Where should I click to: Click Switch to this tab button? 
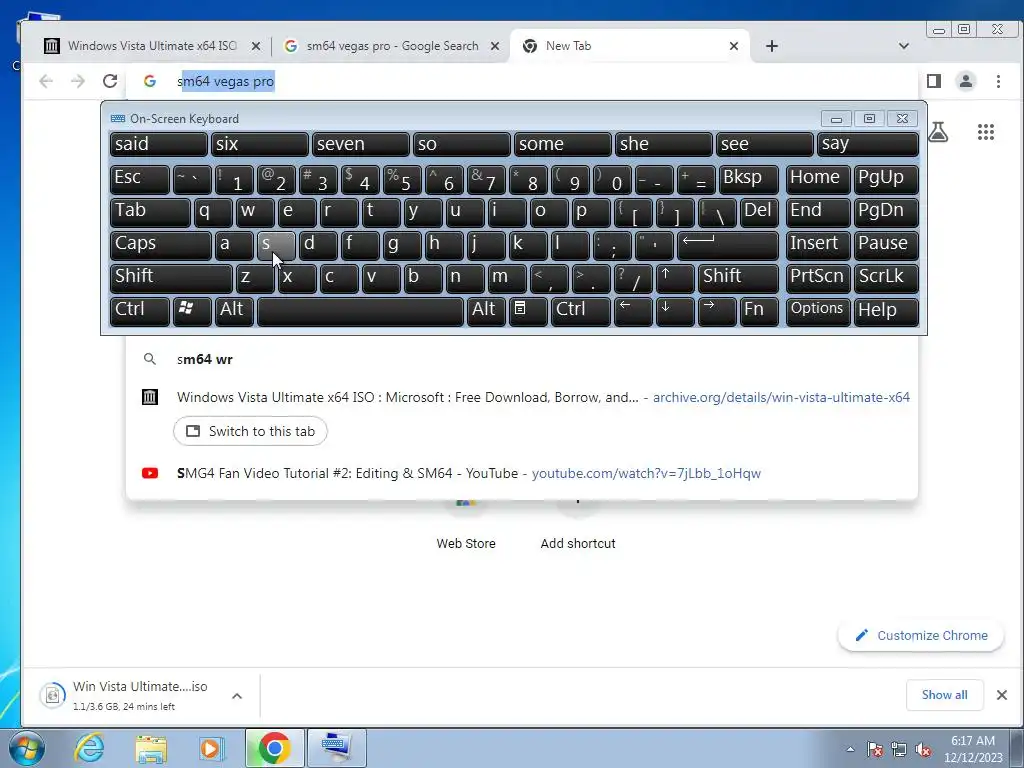click(250, 431)
